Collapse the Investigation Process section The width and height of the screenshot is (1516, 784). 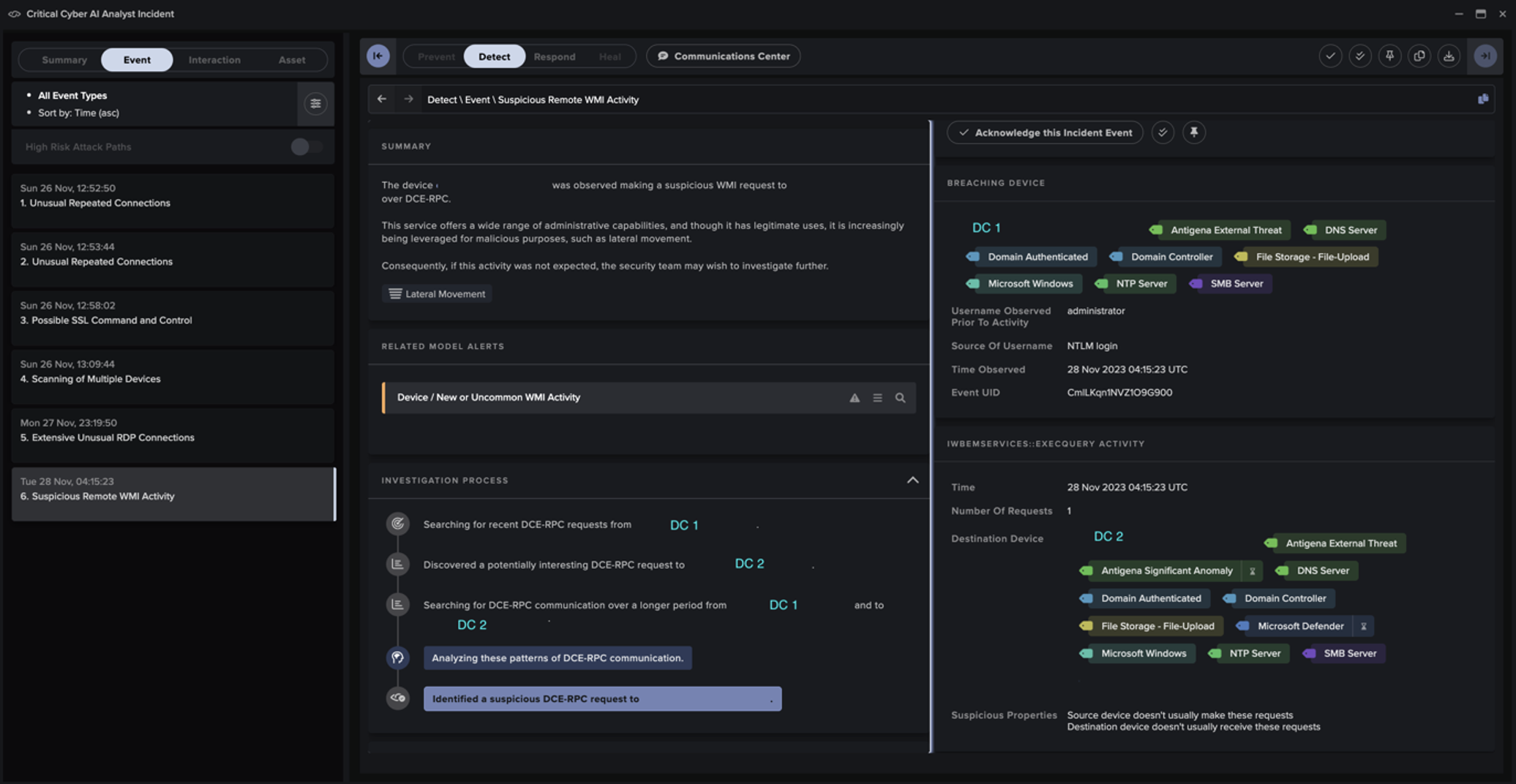click(x=912, y=480)
